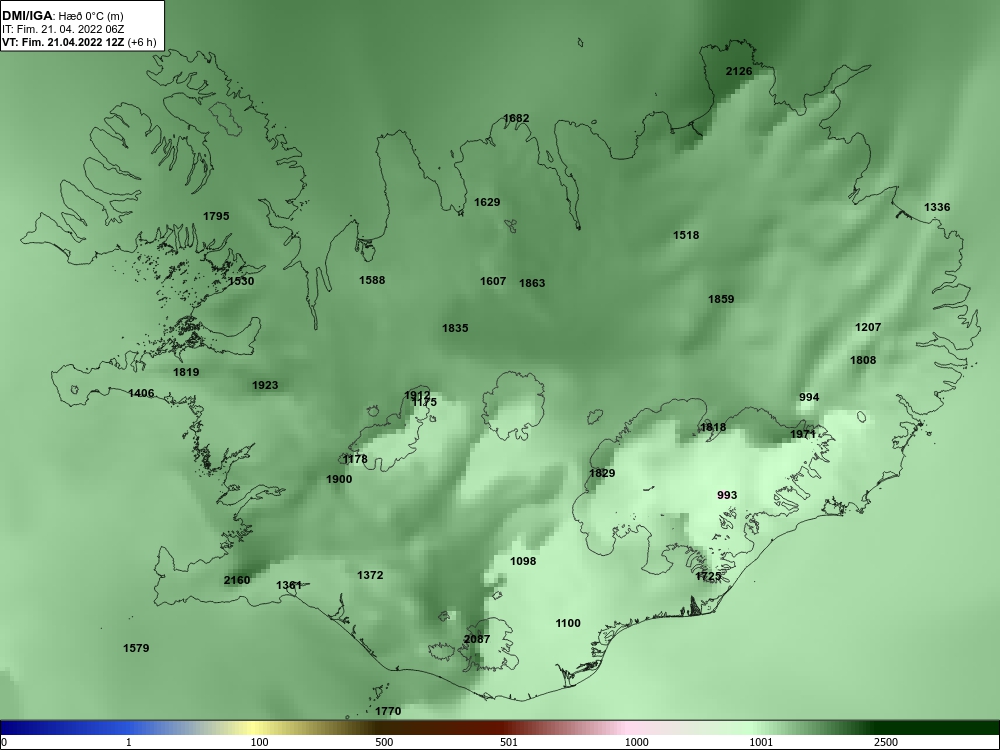Click the 1336 value on the east coast

(x=937, y=207)
